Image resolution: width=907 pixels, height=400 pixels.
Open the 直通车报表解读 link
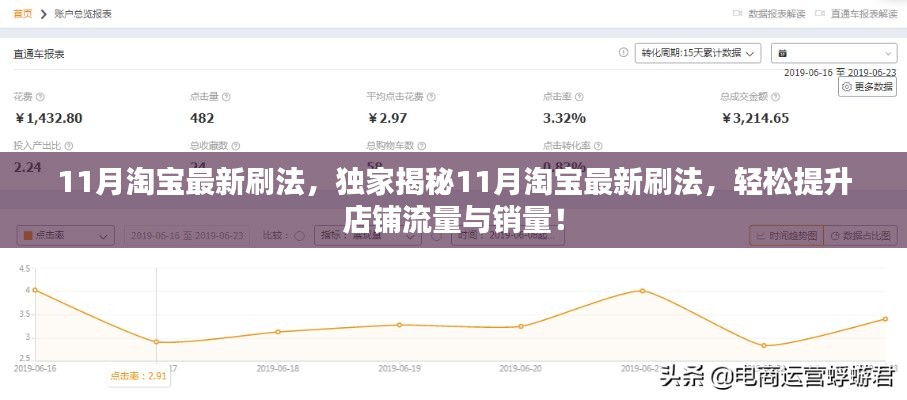click(x=864, y=13)
